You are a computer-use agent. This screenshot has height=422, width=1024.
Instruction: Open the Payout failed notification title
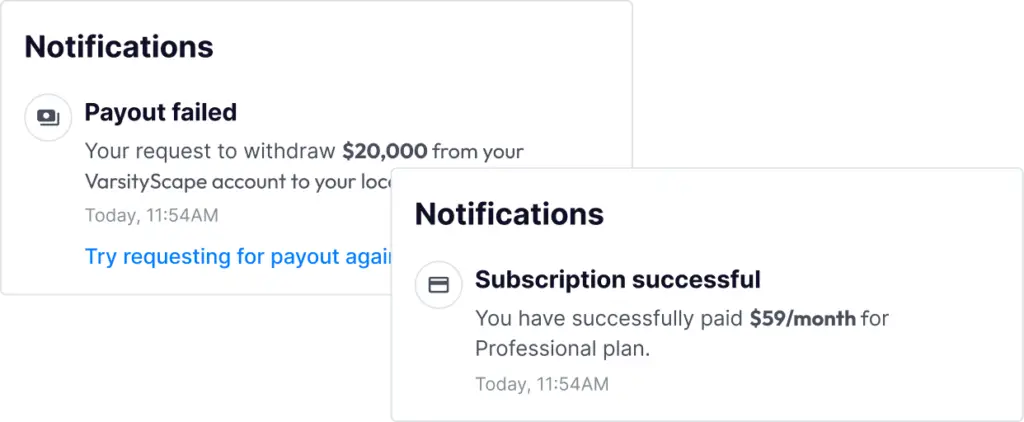[161, 112]
